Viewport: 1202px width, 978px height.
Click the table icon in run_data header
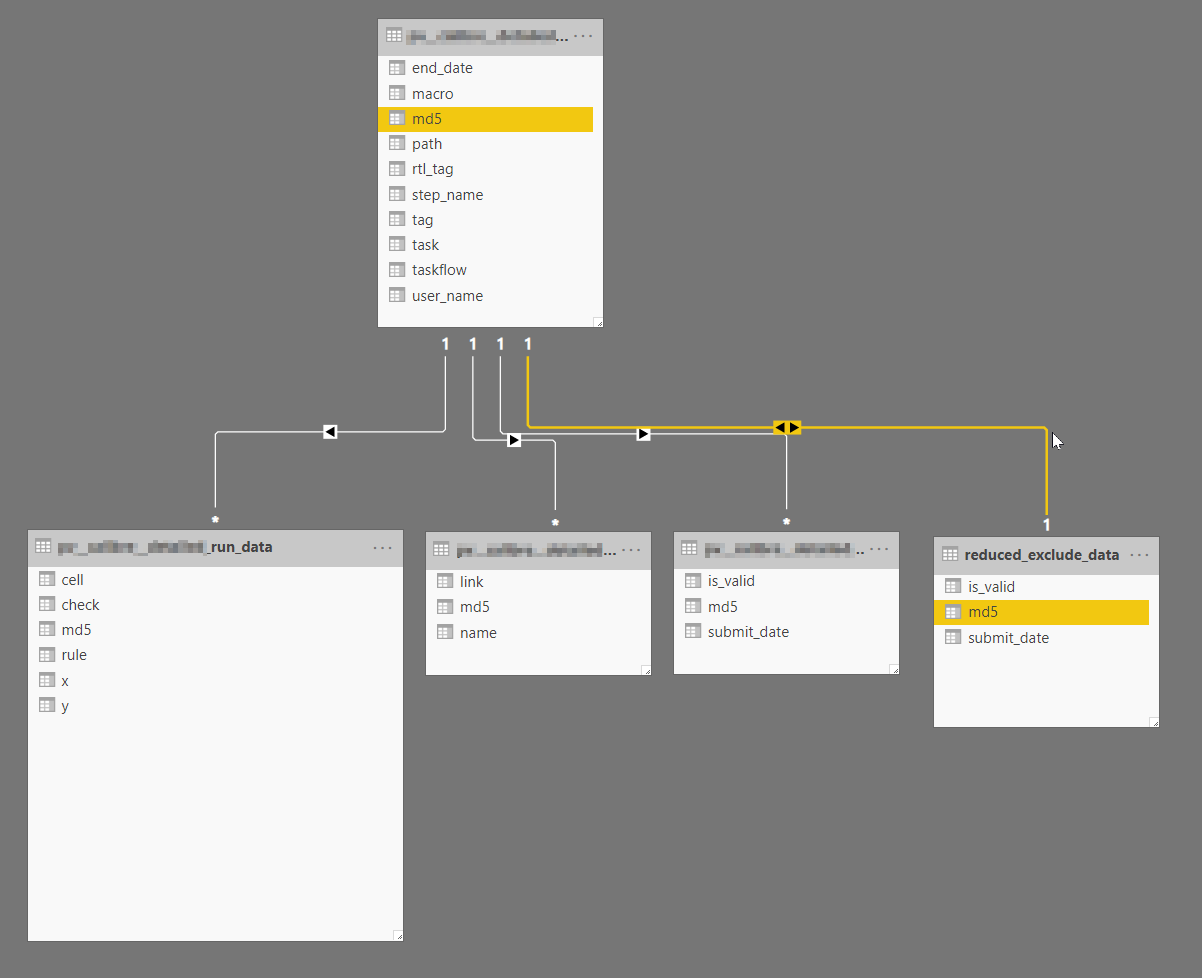coord(43,547)
